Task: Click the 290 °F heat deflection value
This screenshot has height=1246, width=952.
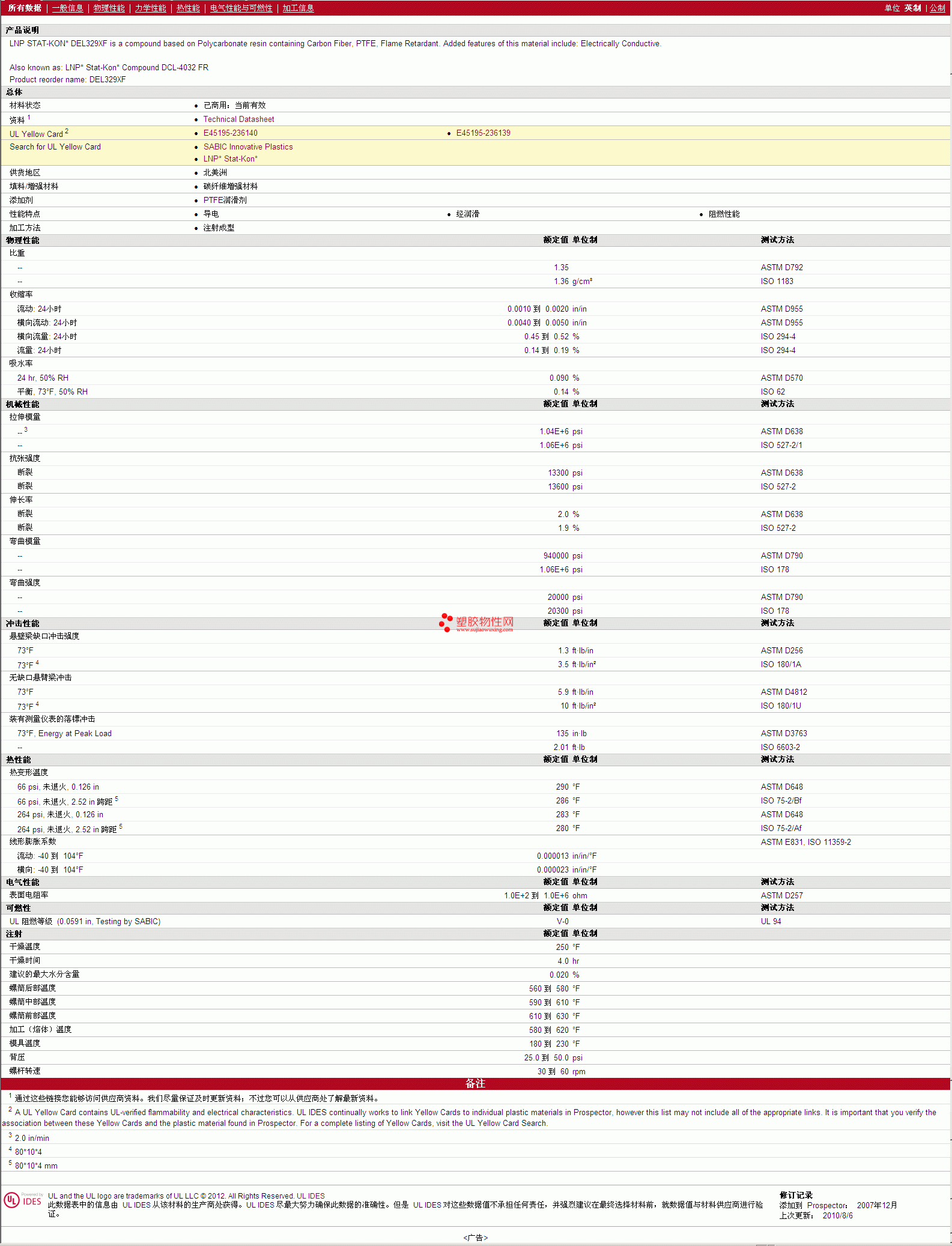Action: (x=568, y=787)
